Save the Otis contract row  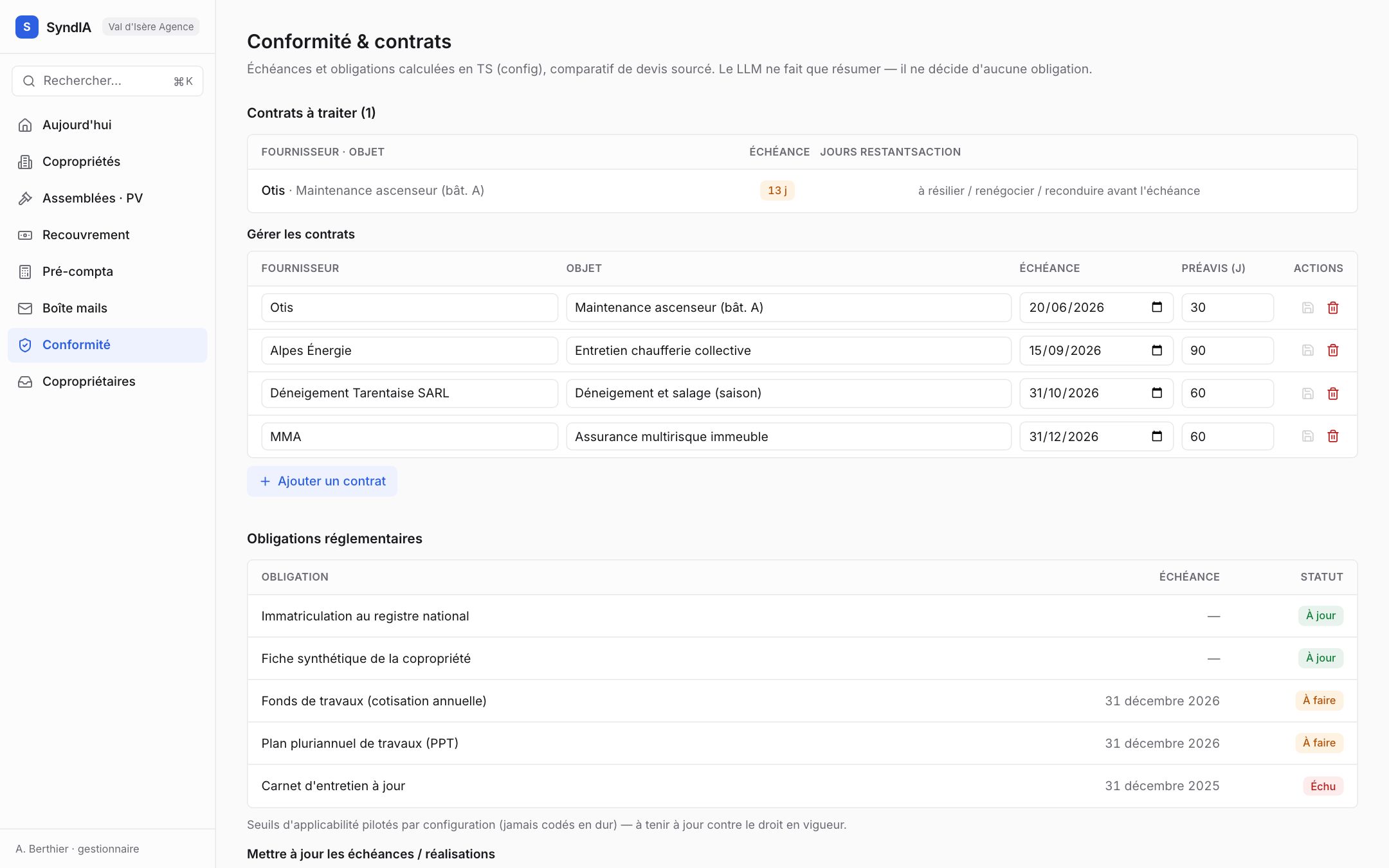pyautogui.click(x=1307, y=307)
